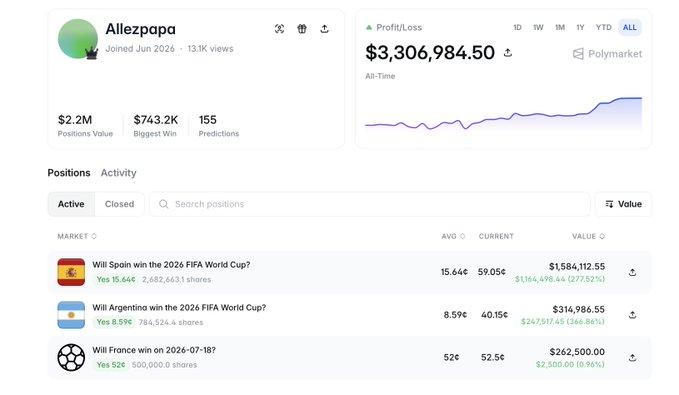Open 'Will France win on 2026-07-18?'
The image size is (679, 395).
click(154, 350)
